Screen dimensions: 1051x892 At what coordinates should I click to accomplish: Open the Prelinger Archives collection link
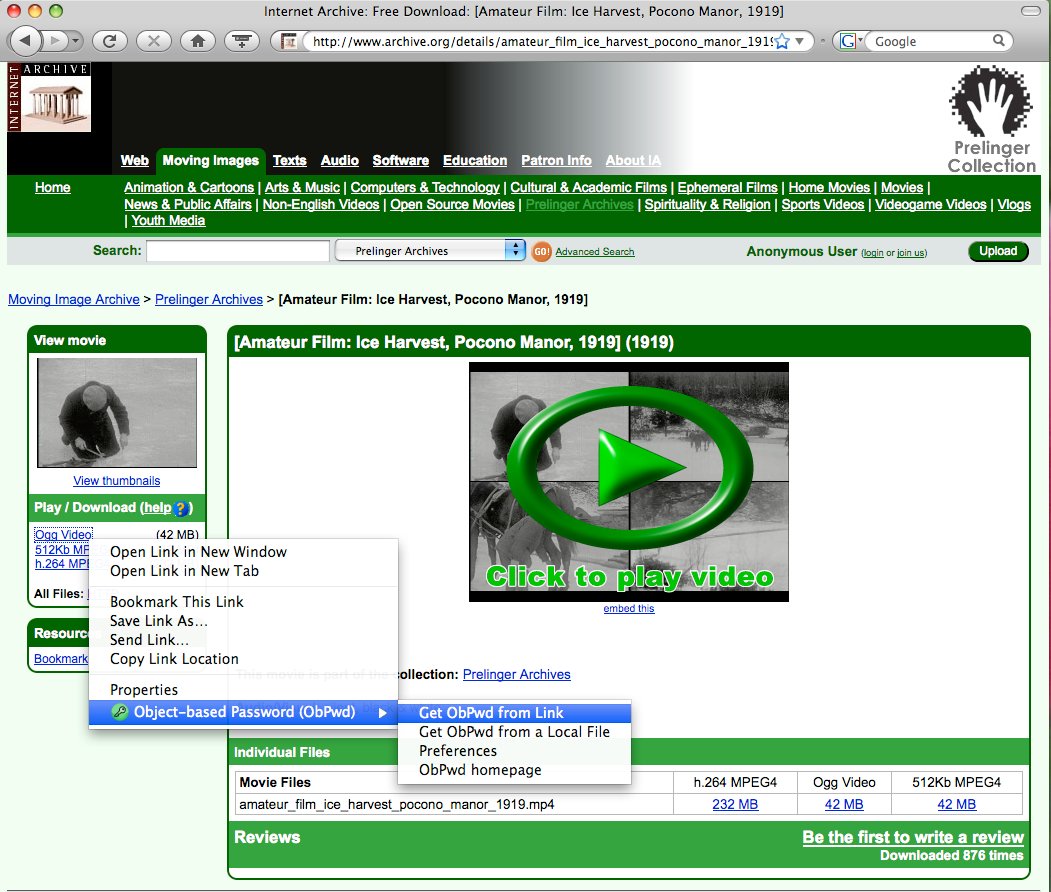(517, 674)
